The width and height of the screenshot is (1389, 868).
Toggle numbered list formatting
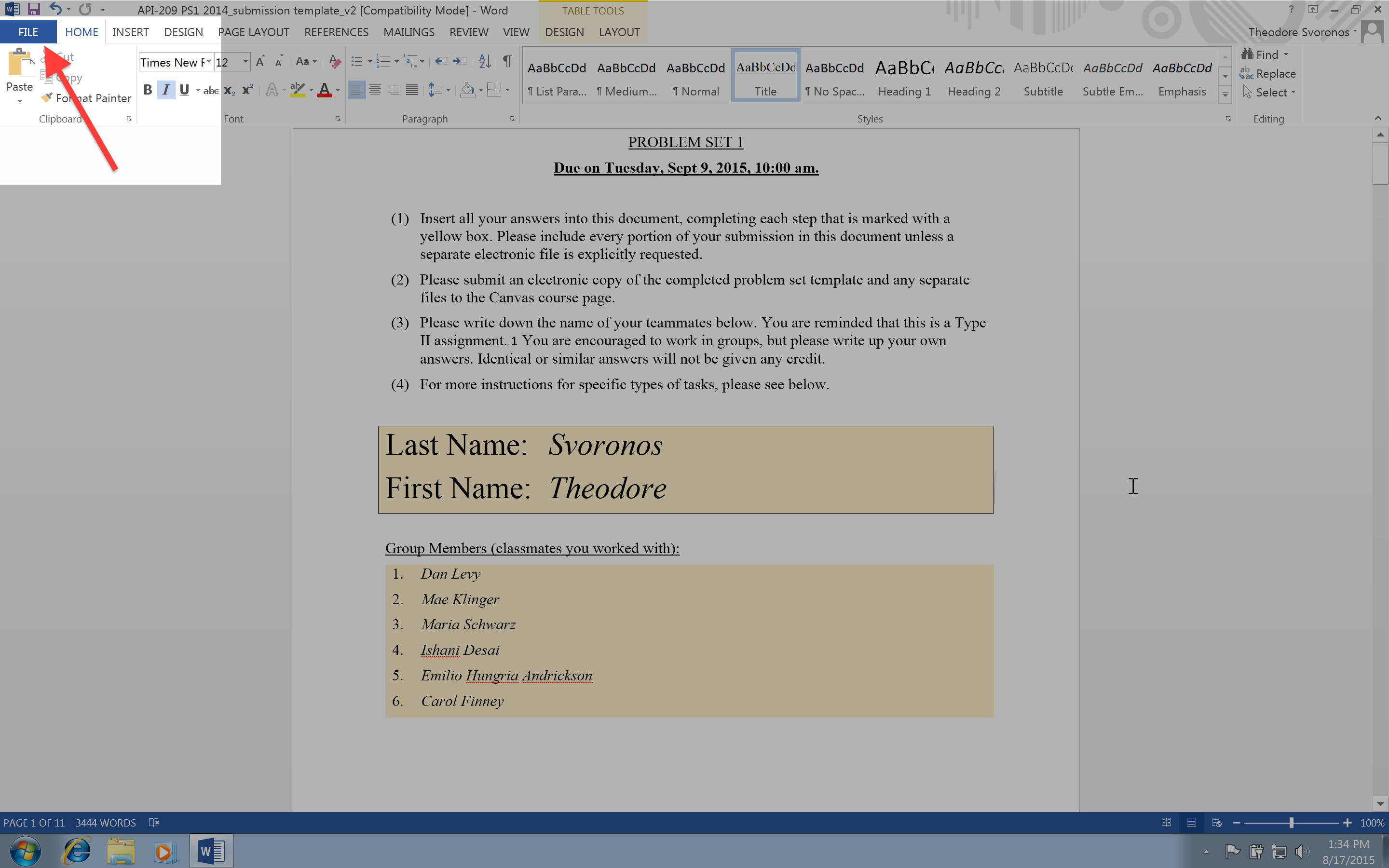(x=383, y=61)
